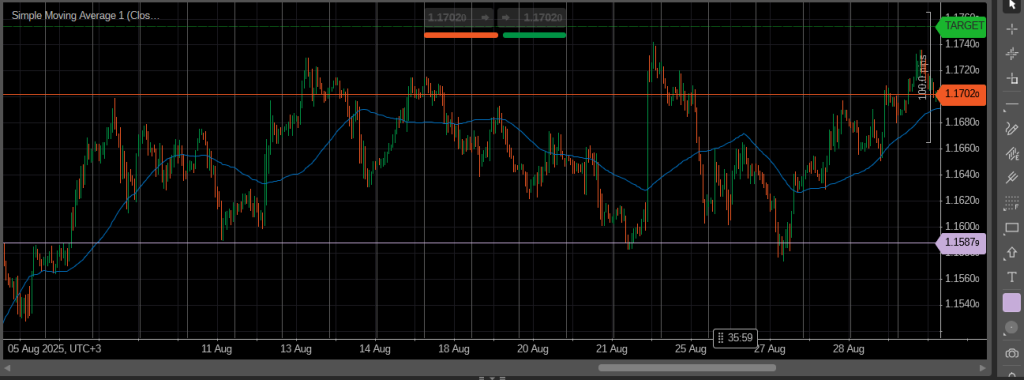Click the 27 Aug date label

769,349
